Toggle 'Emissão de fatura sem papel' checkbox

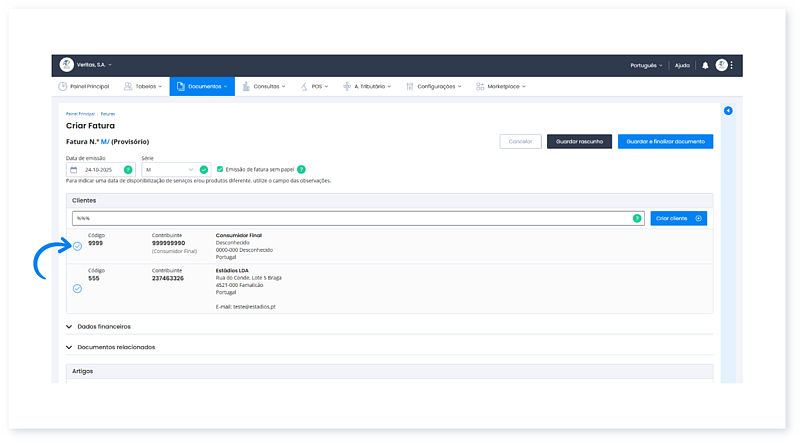220,170
